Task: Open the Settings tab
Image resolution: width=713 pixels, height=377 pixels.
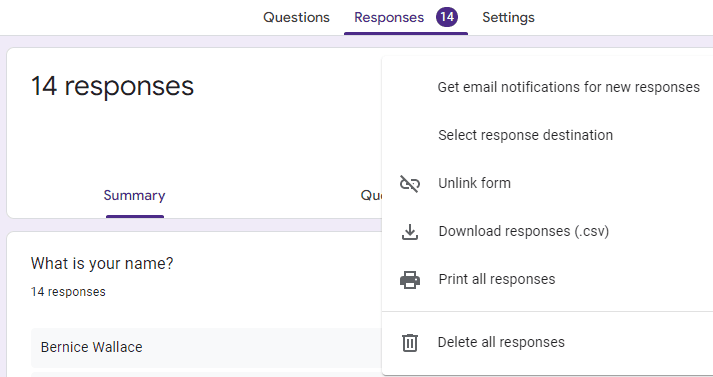Action: pos(508,17)
